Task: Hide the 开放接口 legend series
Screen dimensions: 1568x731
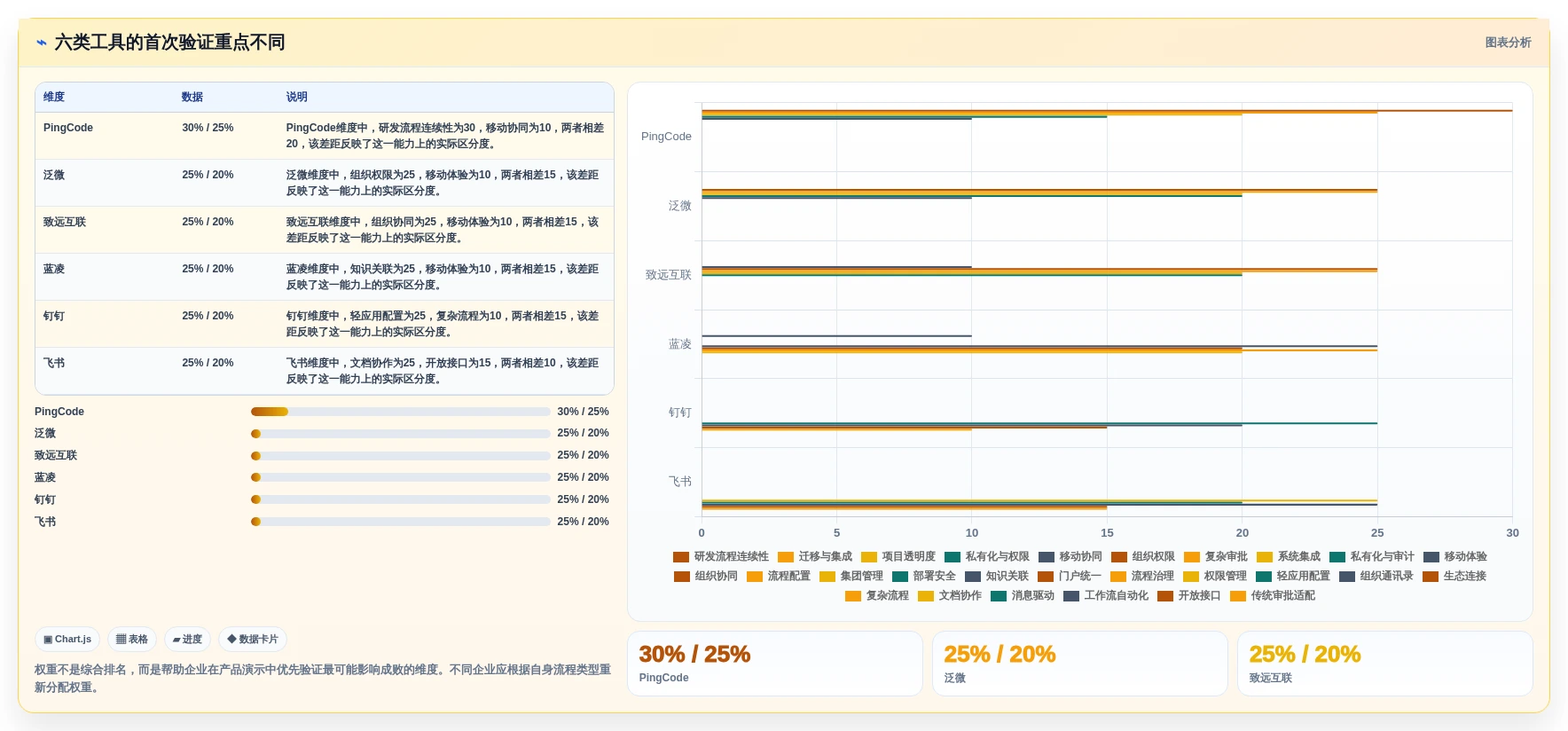Action: 1189,595
